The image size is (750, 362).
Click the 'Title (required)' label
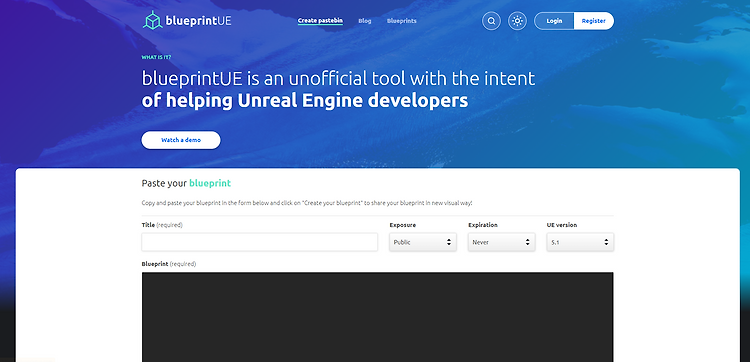[x=162, y=225]
